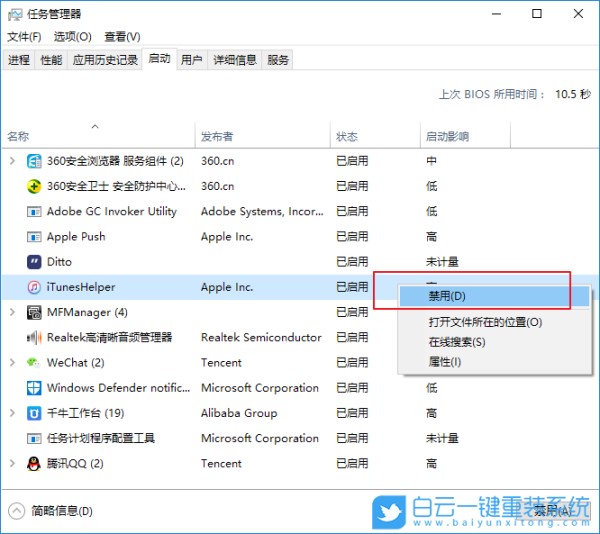Viewport: 600px width, 534px height.
Task: Switch to the 应用历史记录 tab
Action: click(105, 60)
